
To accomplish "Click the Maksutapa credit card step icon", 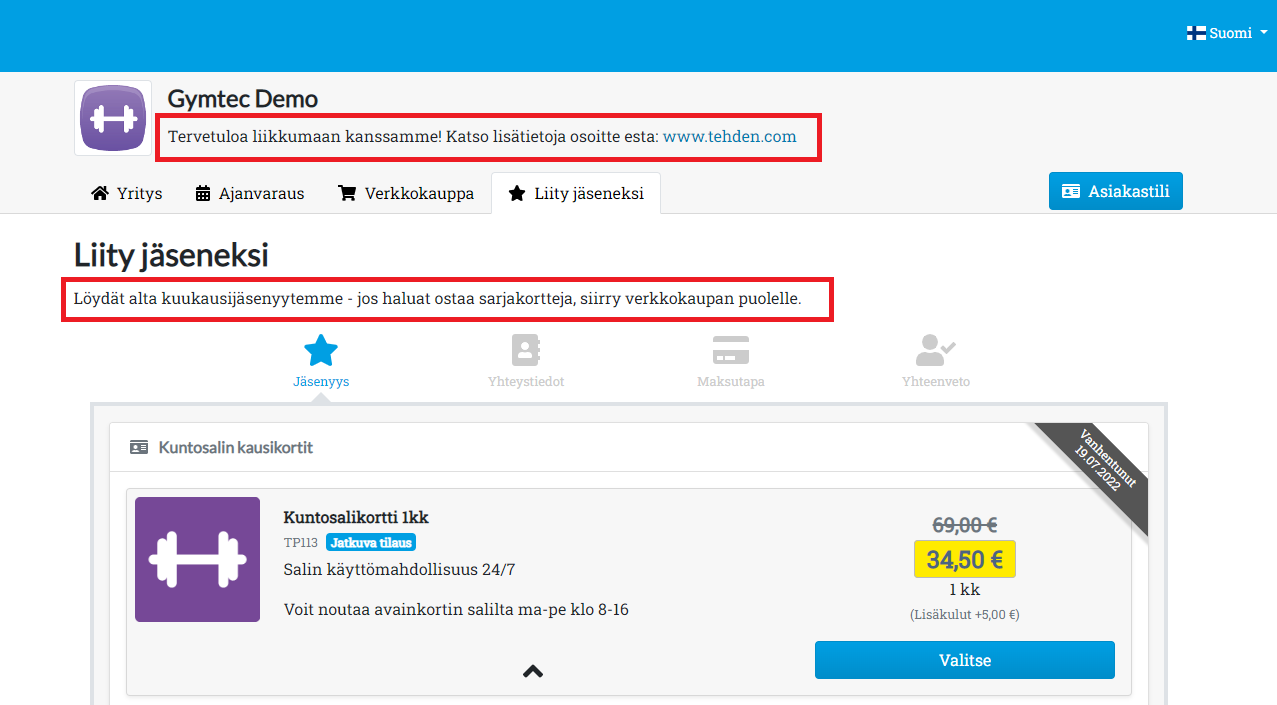I will 731,351.
